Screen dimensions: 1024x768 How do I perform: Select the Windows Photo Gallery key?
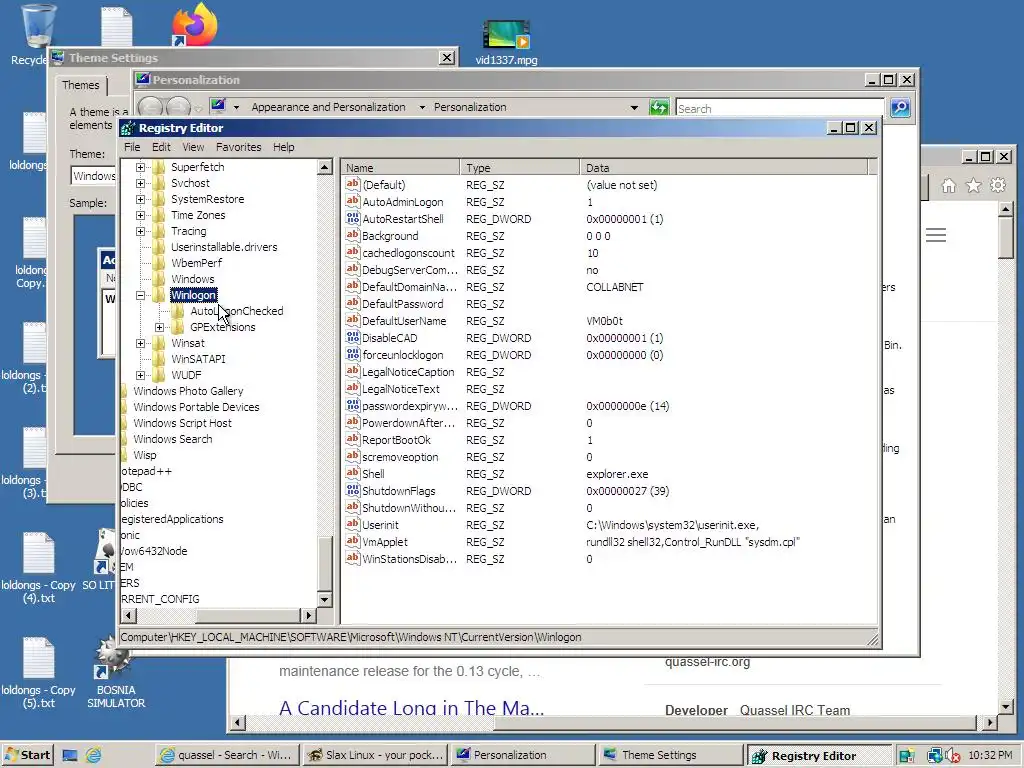pos(188,391)
